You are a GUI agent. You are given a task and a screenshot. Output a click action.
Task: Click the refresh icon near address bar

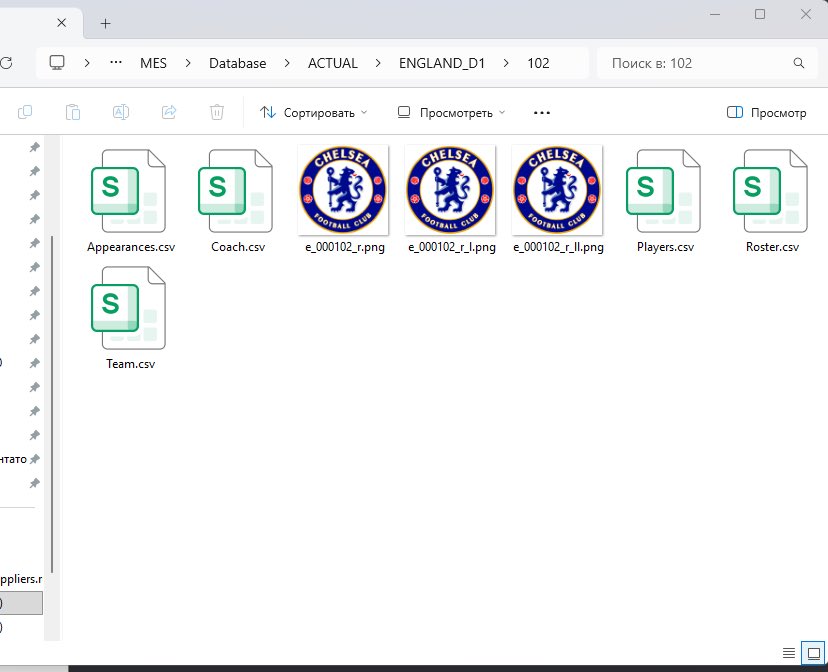tap(6, 63)
